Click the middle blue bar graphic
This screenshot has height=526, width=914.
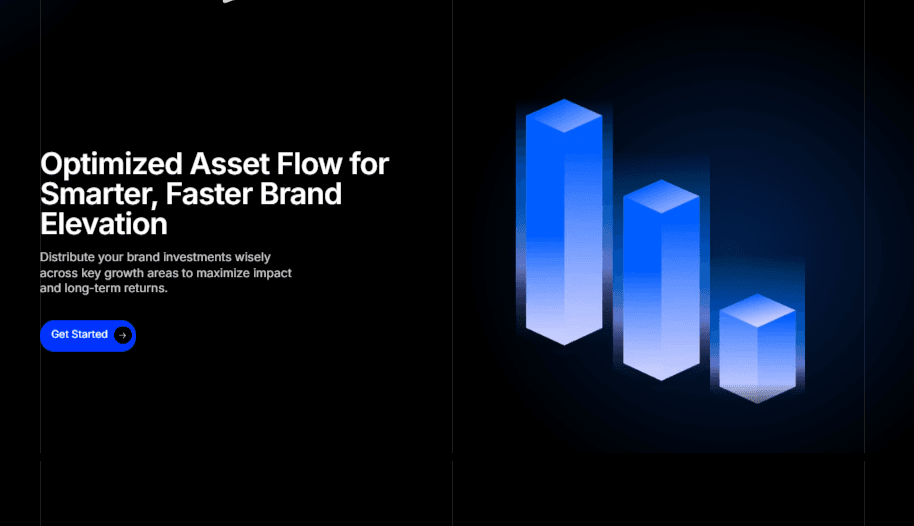click(x=661, y=280)
